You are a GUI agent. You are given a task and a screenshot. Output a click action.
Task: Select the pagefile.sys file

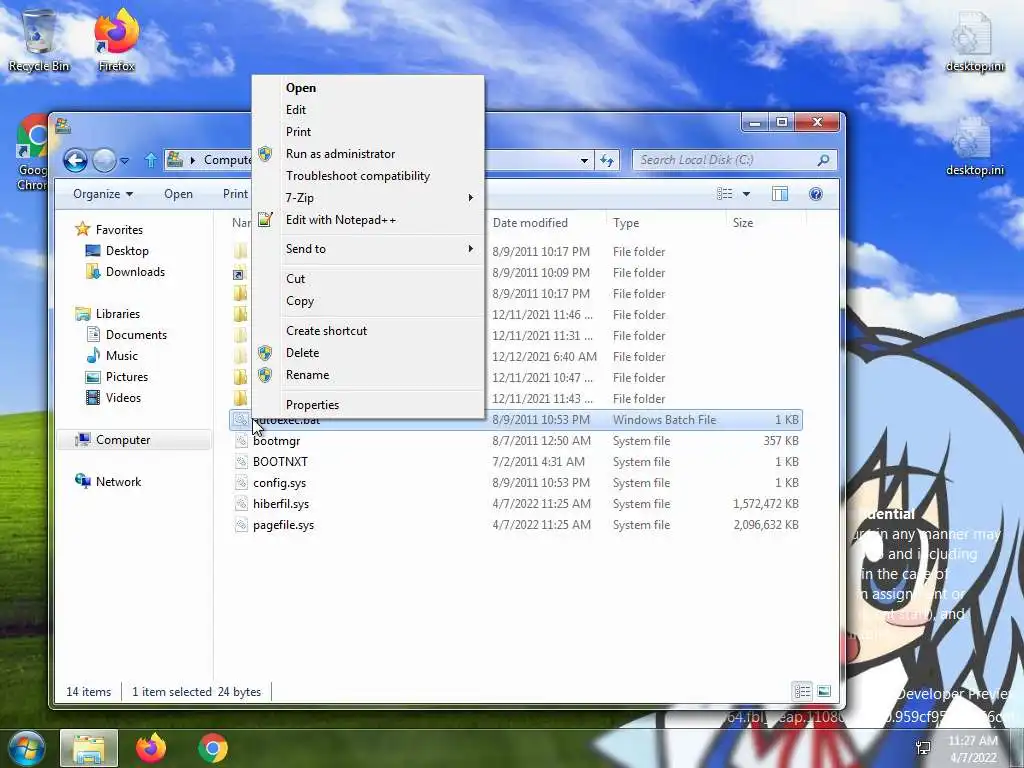(x=516, y=524)
